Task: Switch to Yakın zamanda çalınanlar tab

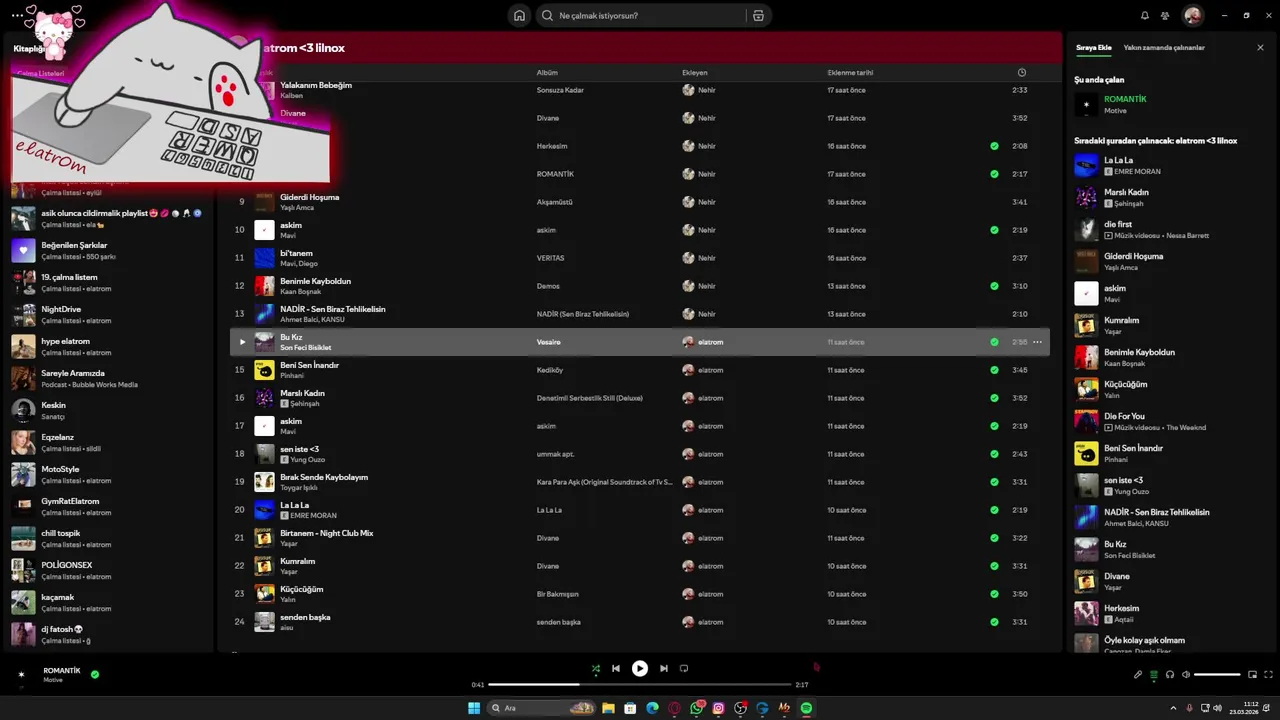Action: pos(1164,48)
